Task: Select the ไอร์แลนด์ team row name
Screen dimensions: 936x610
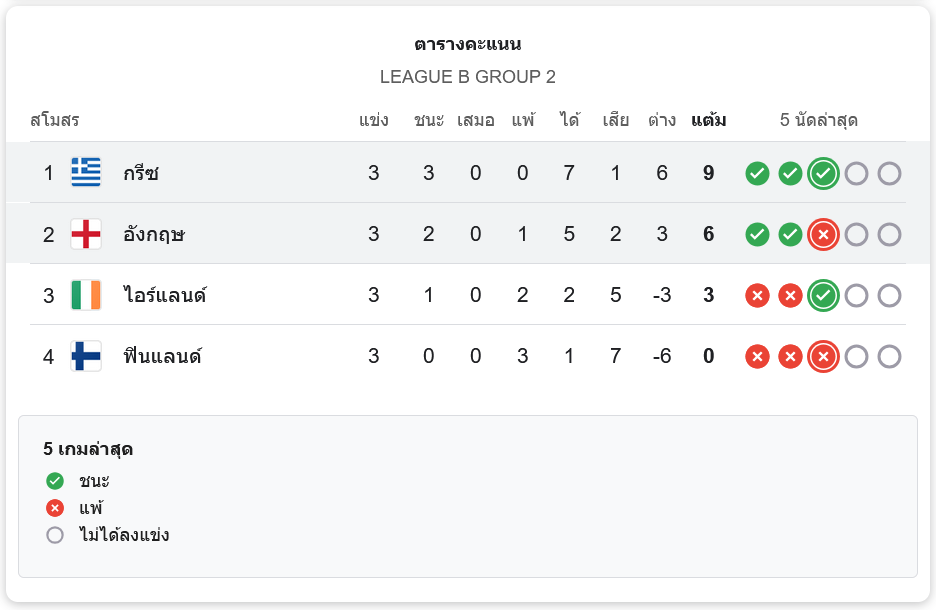Action: [x=165, y=295]
